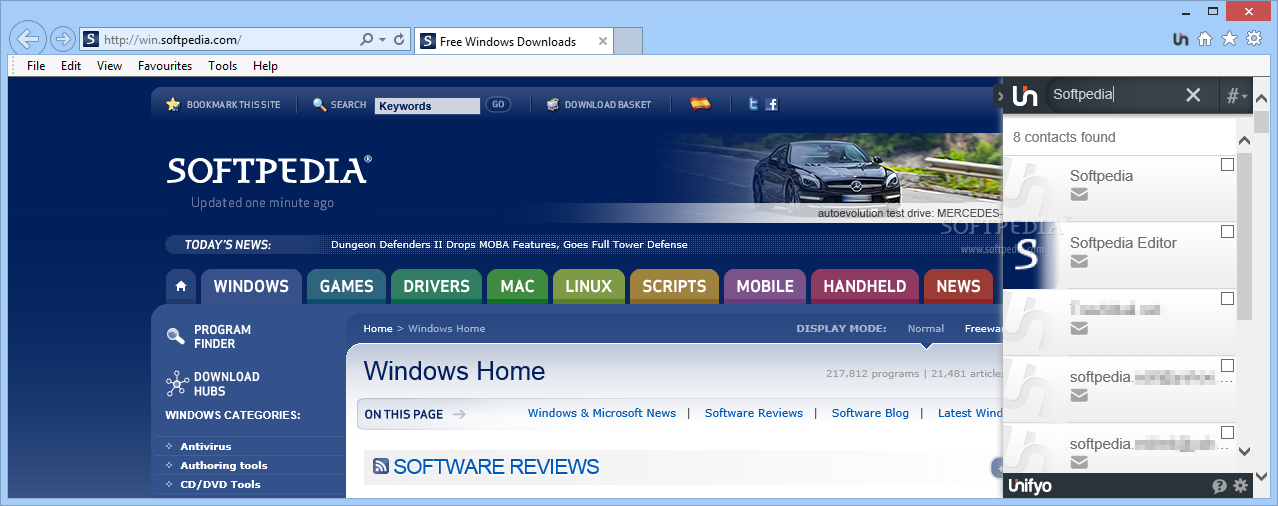Image resolution: width=1278 pixels, height=506 pixels.
Task: Switch to the NEWS tab
Action: pos(958,286)
